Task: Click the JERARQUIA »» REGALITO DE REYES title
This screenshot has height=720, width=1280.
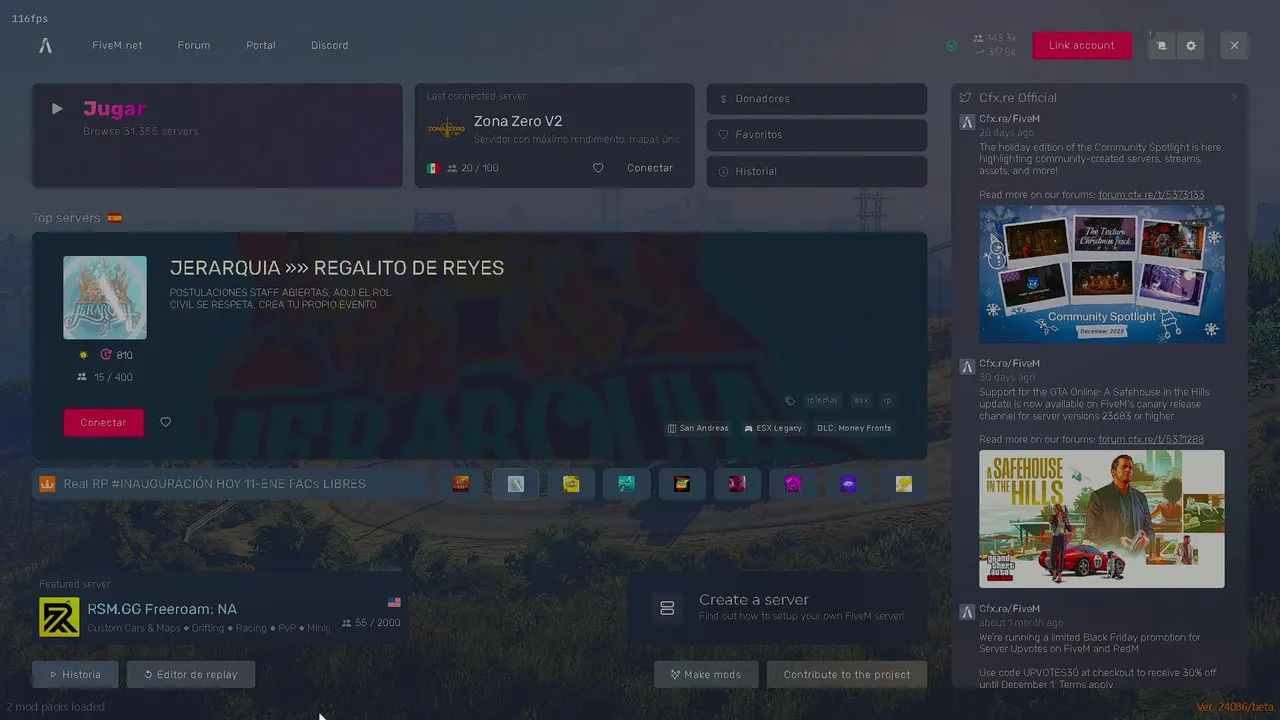Action: 337,268
